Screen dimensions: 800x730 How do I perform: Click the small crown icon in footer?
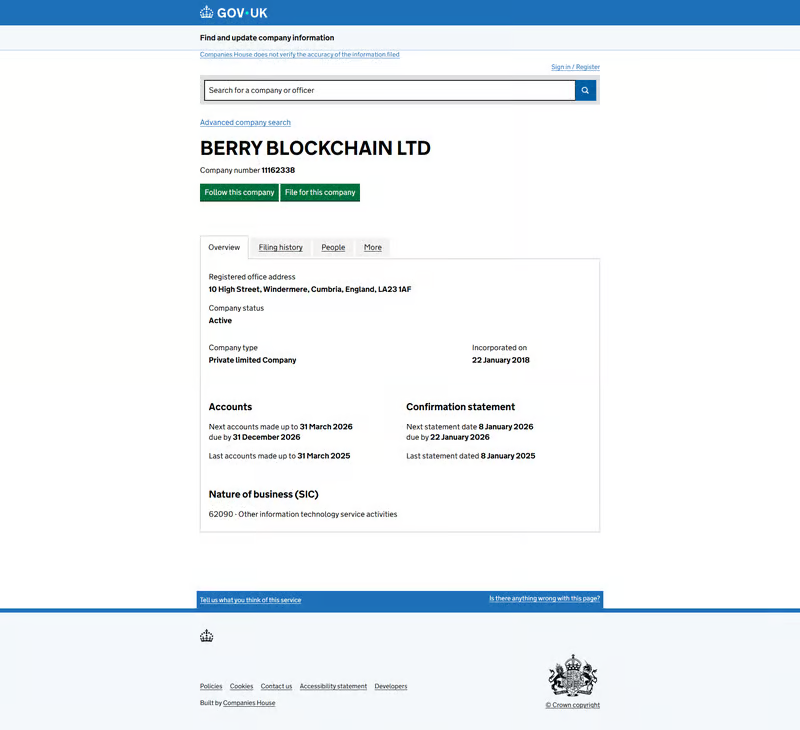pos(207,636)
